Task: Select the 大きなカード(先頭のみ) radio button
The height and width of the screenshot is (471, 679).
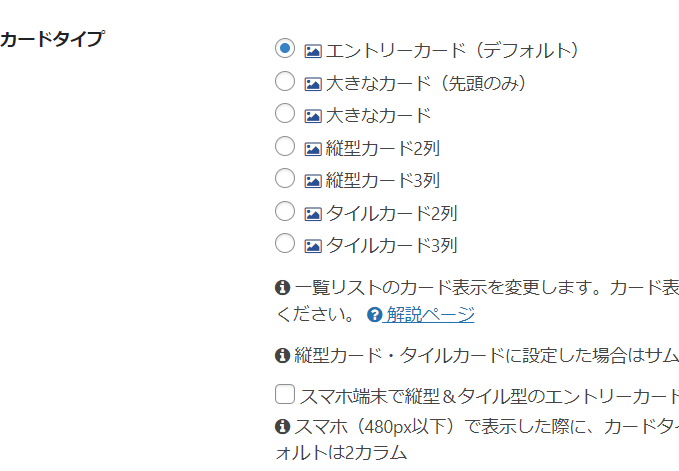Action: pyautogui.click(x=285, y=81)
